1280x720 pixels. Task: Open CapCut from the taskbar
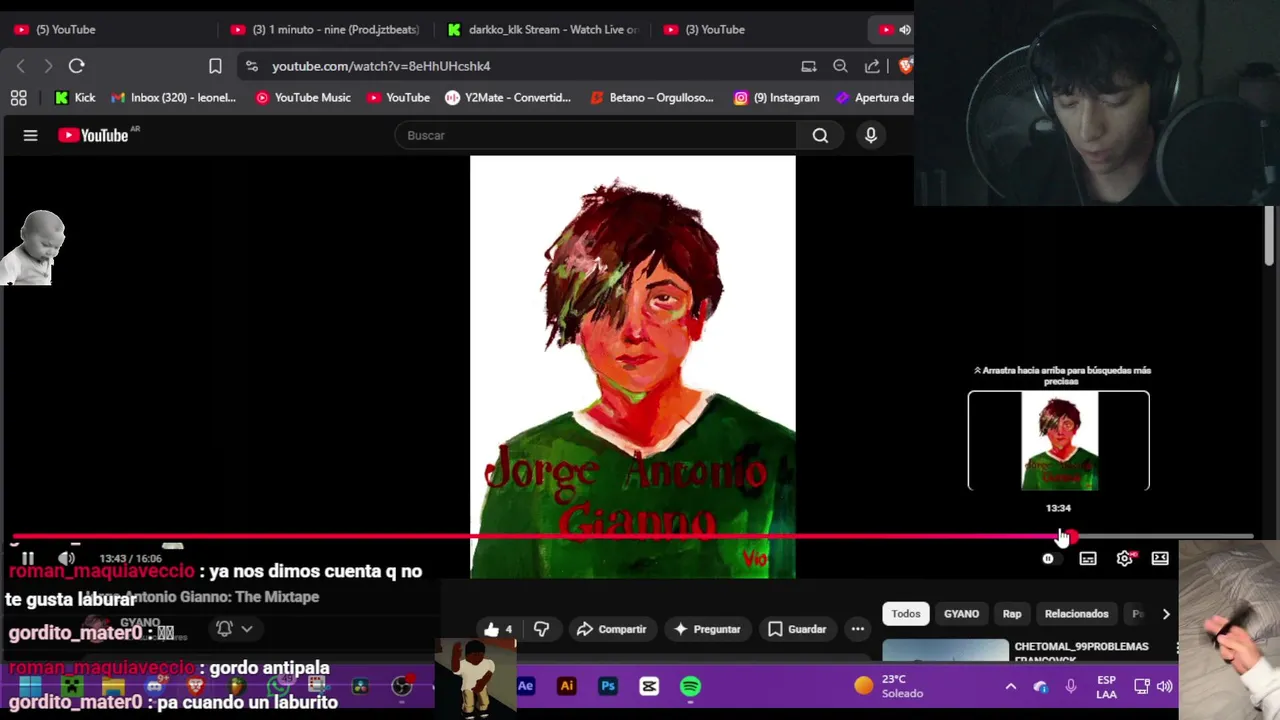649,686
